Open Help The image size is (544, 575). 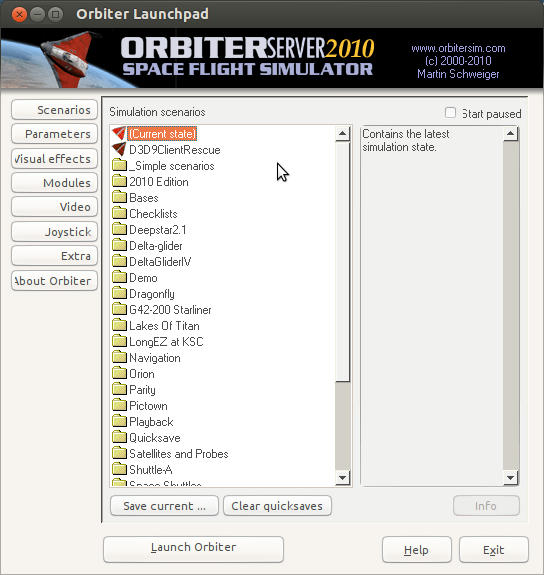pyautogui.click(x=416, y=549)
